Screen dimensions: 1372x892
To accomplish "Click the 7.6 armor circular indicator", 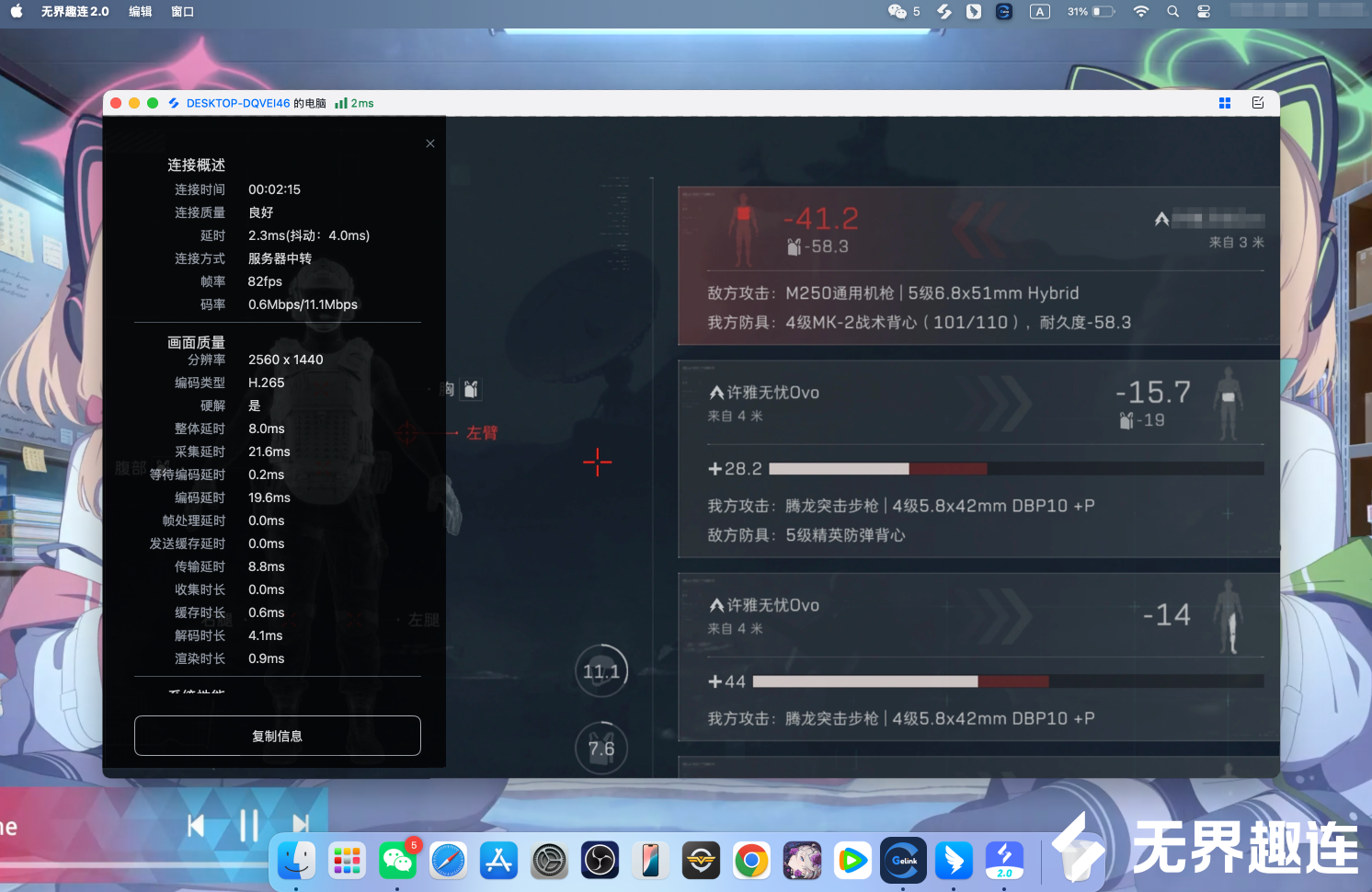I will [x=601, y=749].
